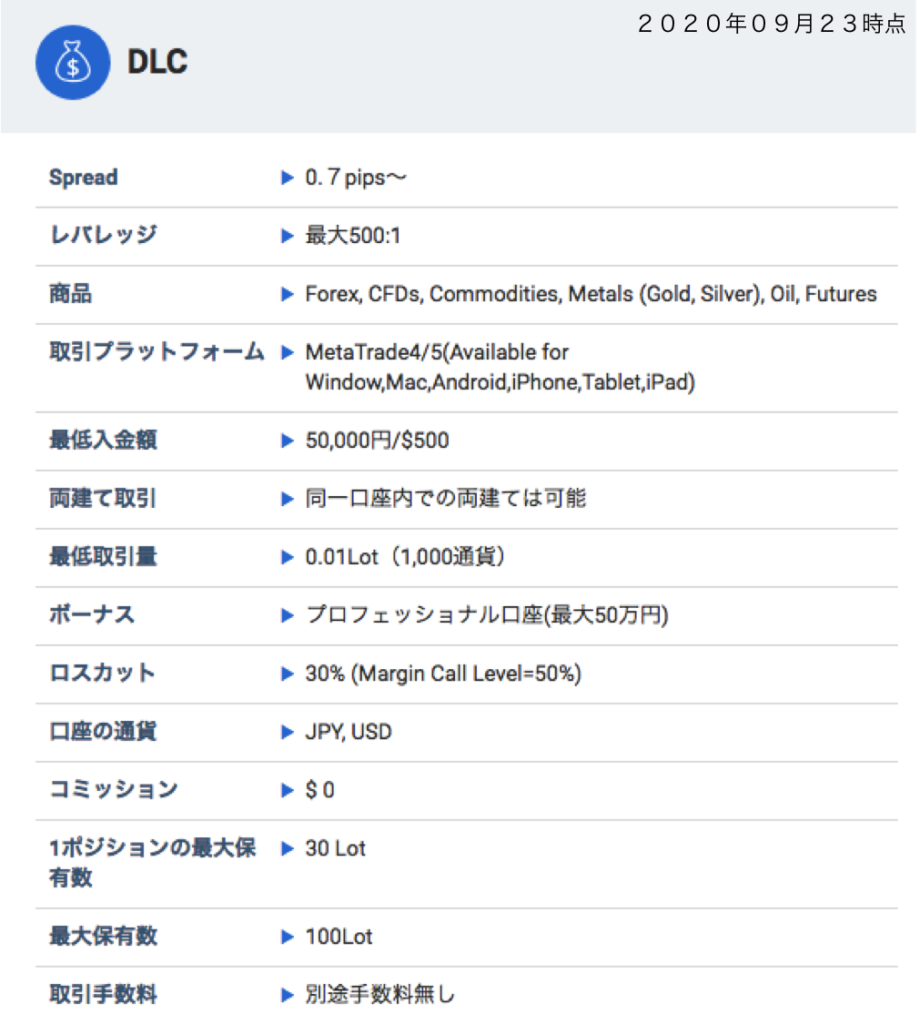Click the arrow beside レバレッジ row

tap(287, 236)
